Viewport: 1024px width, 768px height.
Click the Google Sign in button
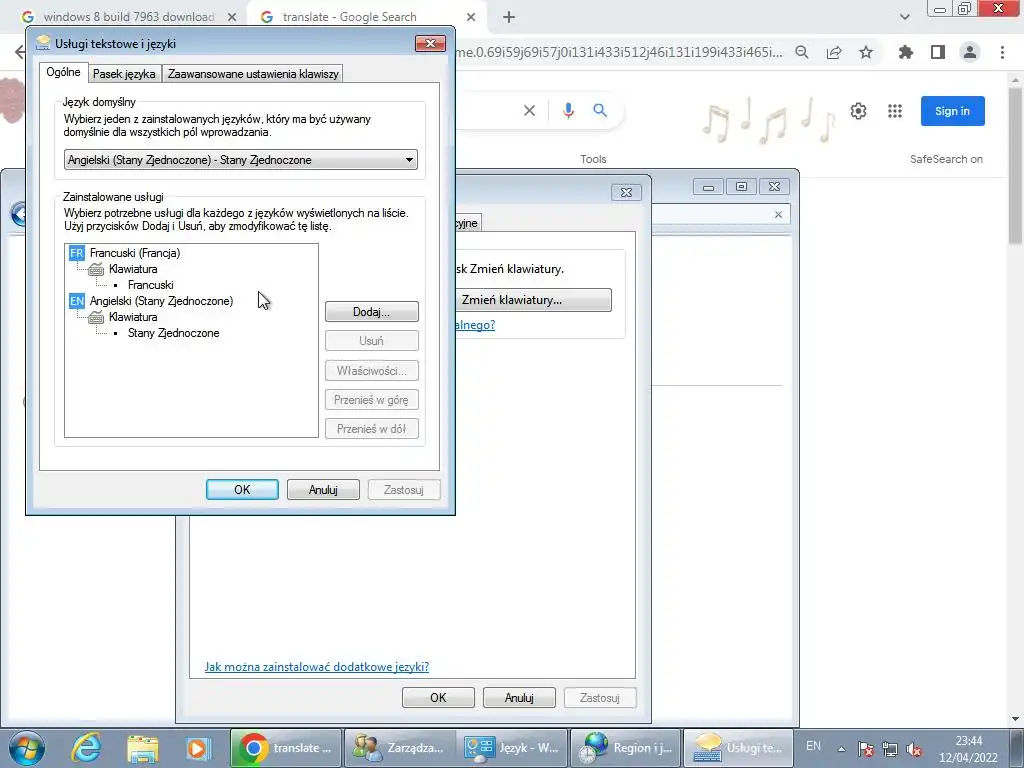[x=952, y=111]
